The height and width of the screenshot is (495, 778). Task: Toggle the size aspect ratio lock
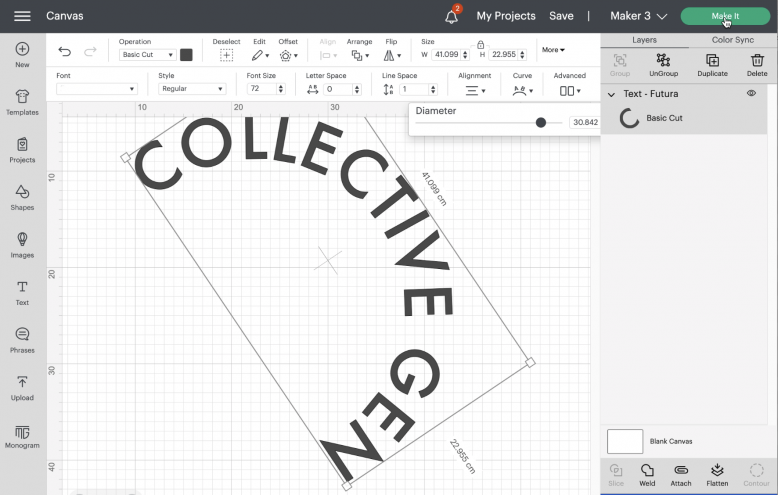tap(481, 44)
